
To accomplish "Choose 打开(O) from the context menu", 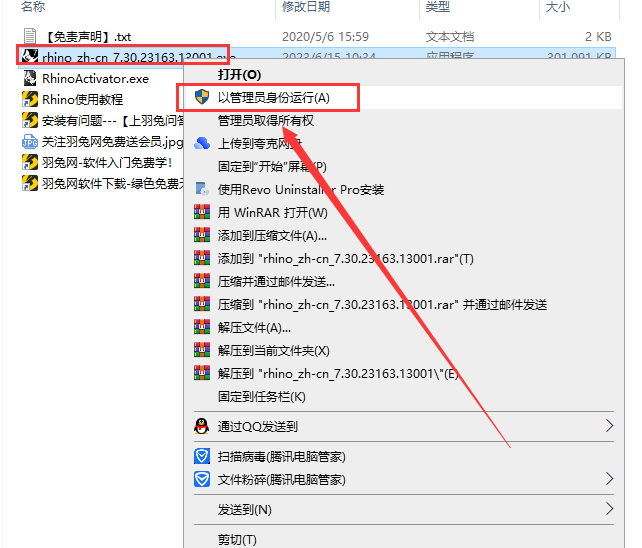I will pyautogui.click(x=240, y=75).
